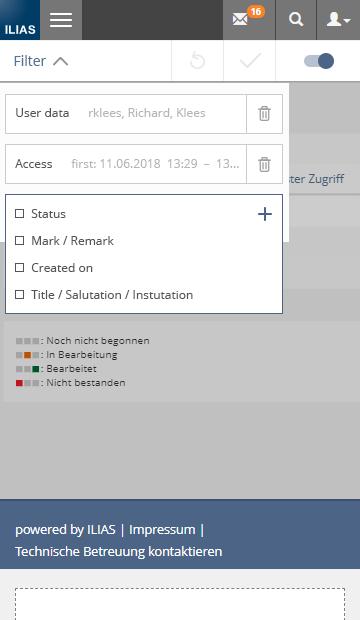Viewport: 360px width, 620px height.
Task: Open the user avatar menu
Action: 338,20
